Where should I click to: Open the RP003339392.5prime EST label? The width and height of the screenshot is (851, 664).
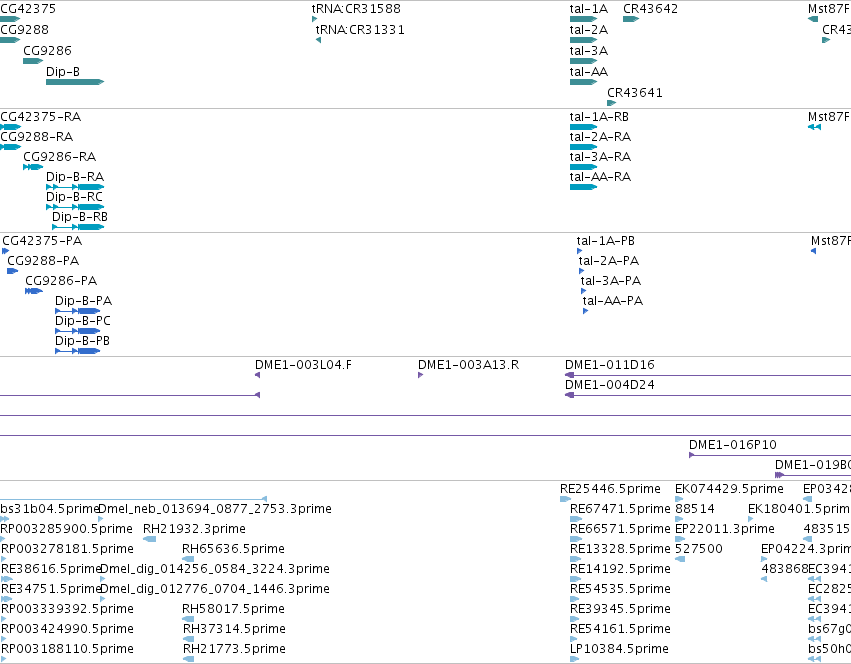coord(67,610)
